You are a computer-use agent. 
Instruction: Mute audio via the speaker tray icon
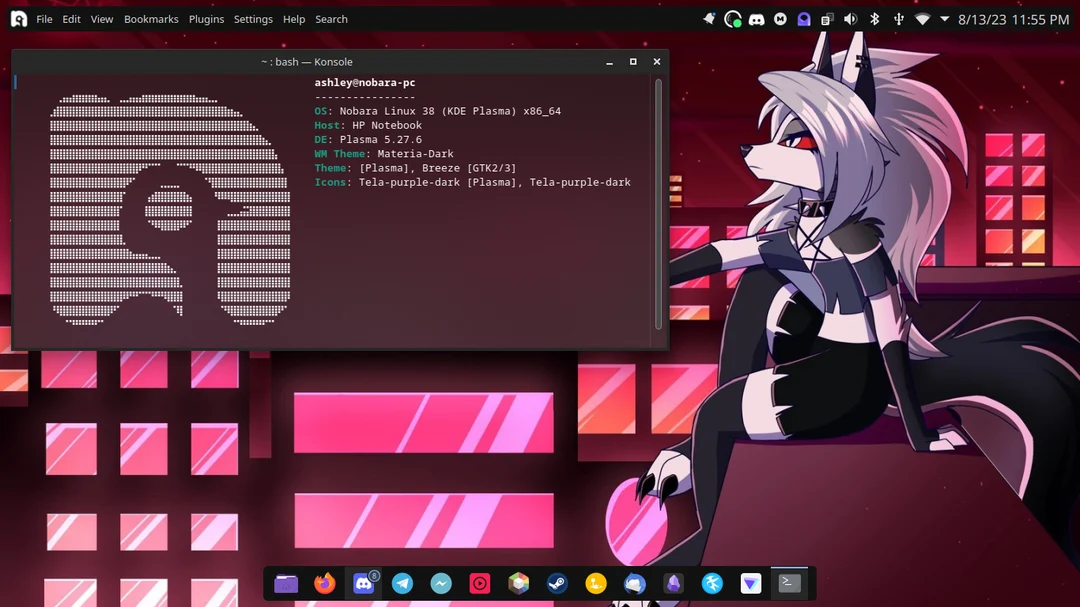850,18
